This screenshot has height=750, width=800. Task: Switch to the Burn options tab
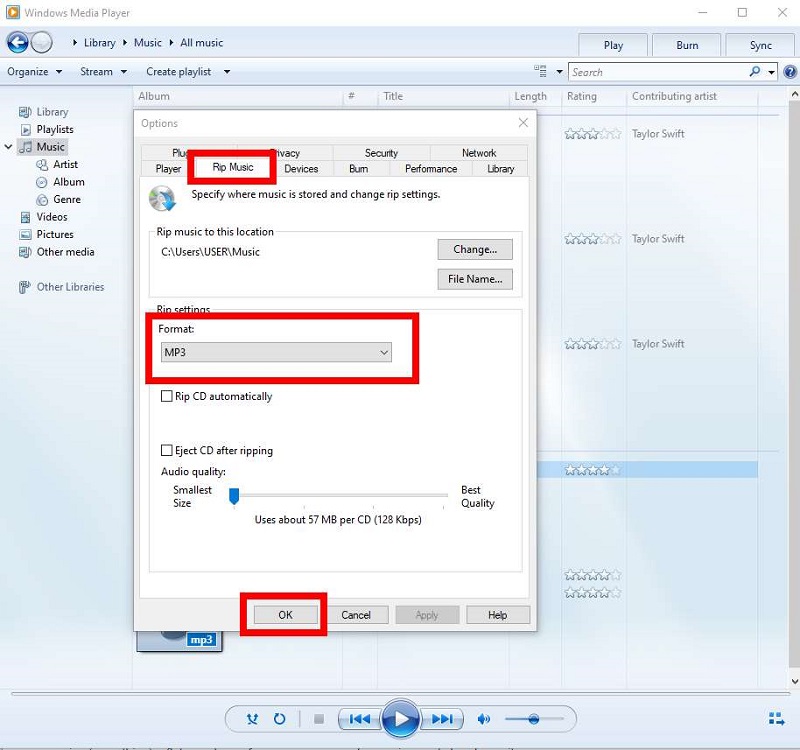point(359,169)
